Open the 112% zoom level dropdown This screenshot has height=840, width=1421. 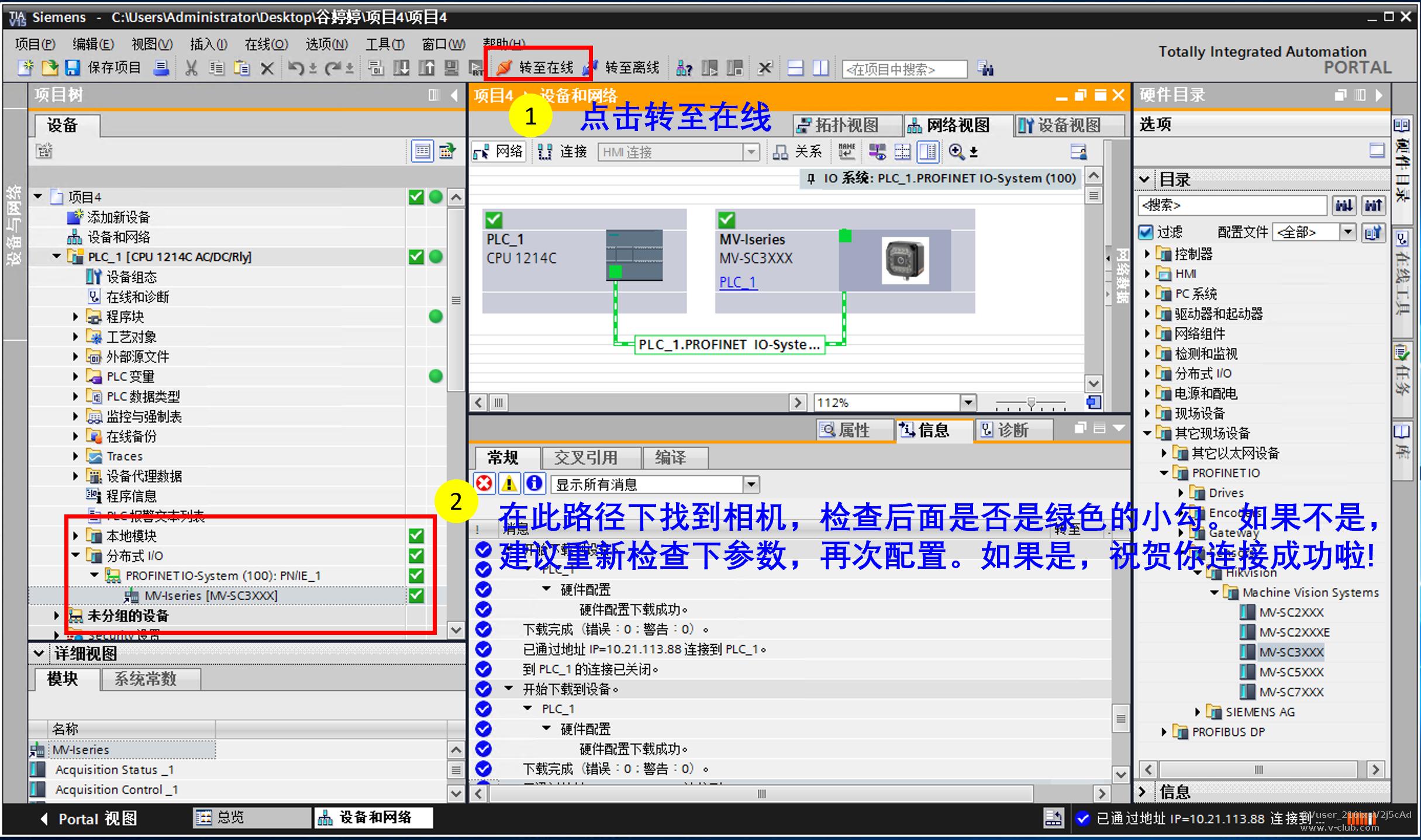968,402
